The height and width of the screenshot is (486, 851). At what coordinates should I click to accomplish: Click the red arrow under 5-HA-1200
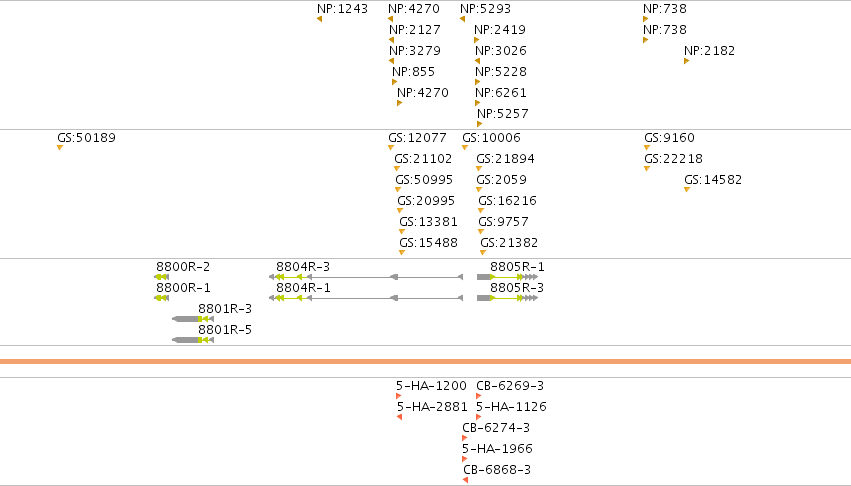pos(399,396)
